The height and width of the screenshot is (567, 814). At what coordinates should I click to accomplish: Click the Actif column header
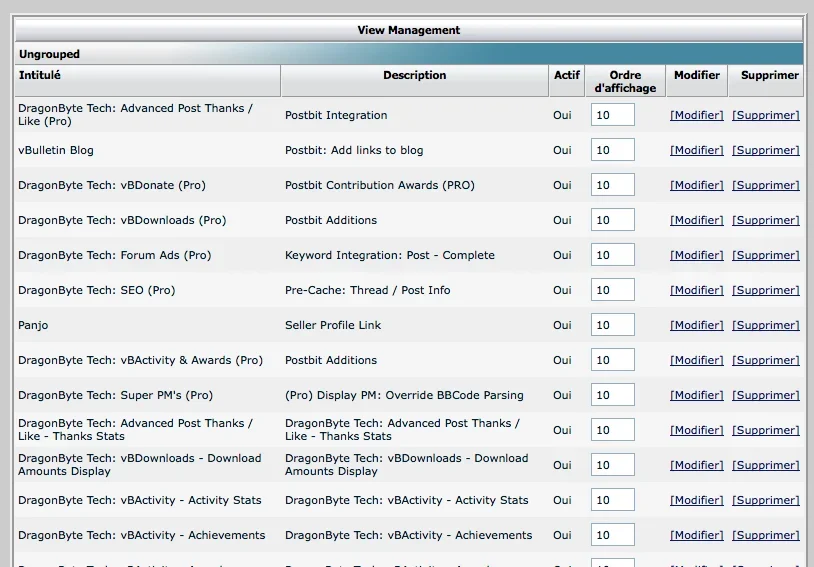tap(567, 80)
